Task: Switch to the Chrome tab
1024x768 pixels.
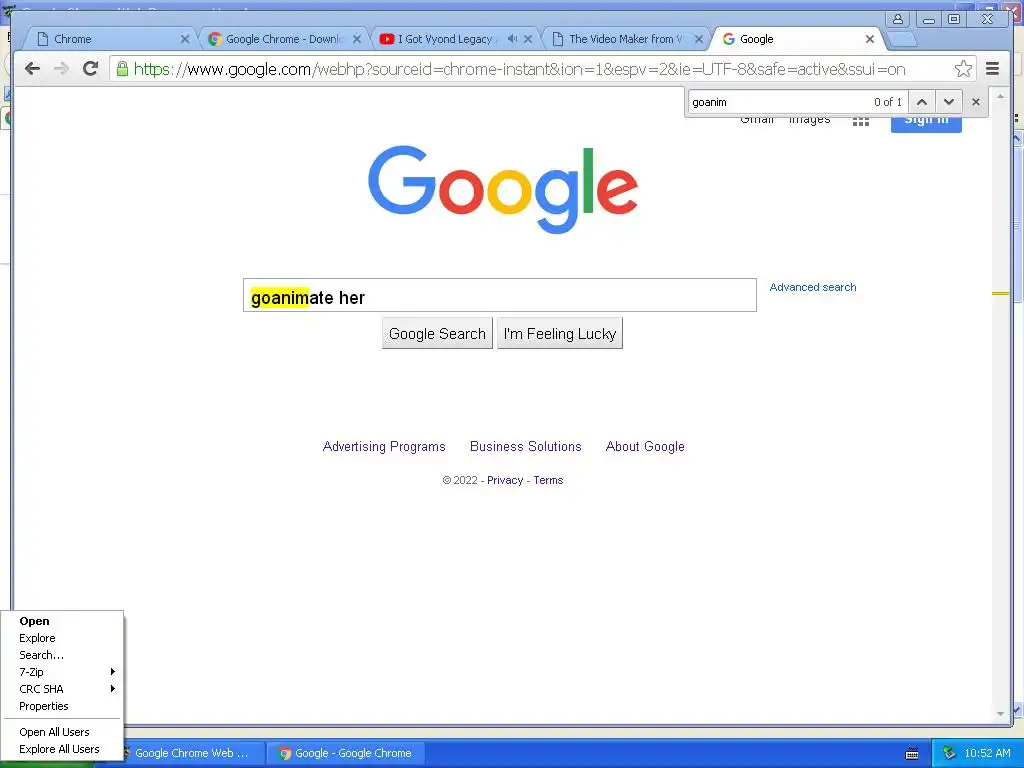Action: click(108, 39)
